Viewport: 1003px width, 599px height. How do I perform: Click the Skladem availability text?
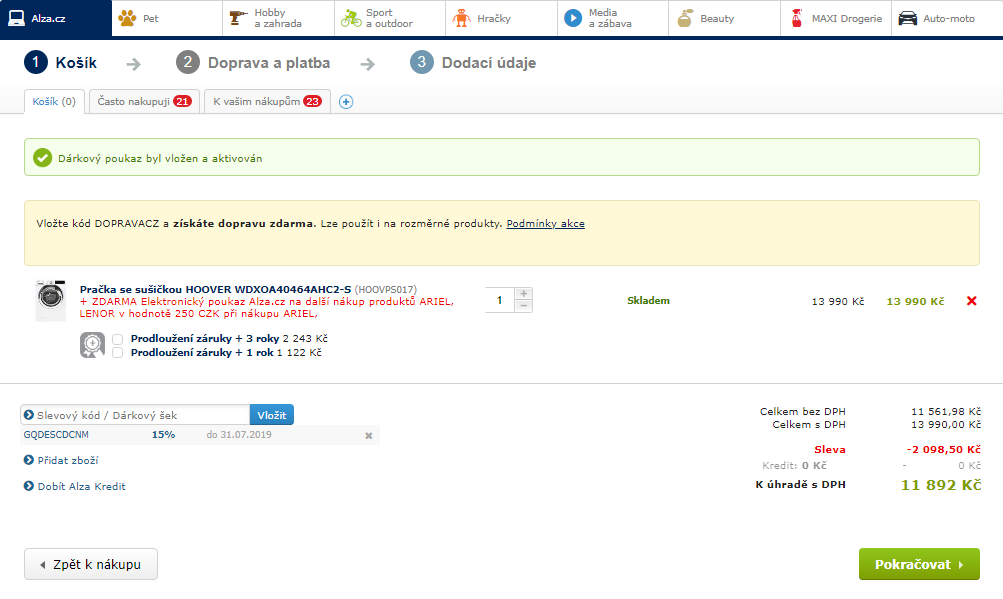(x=648, y=301)
